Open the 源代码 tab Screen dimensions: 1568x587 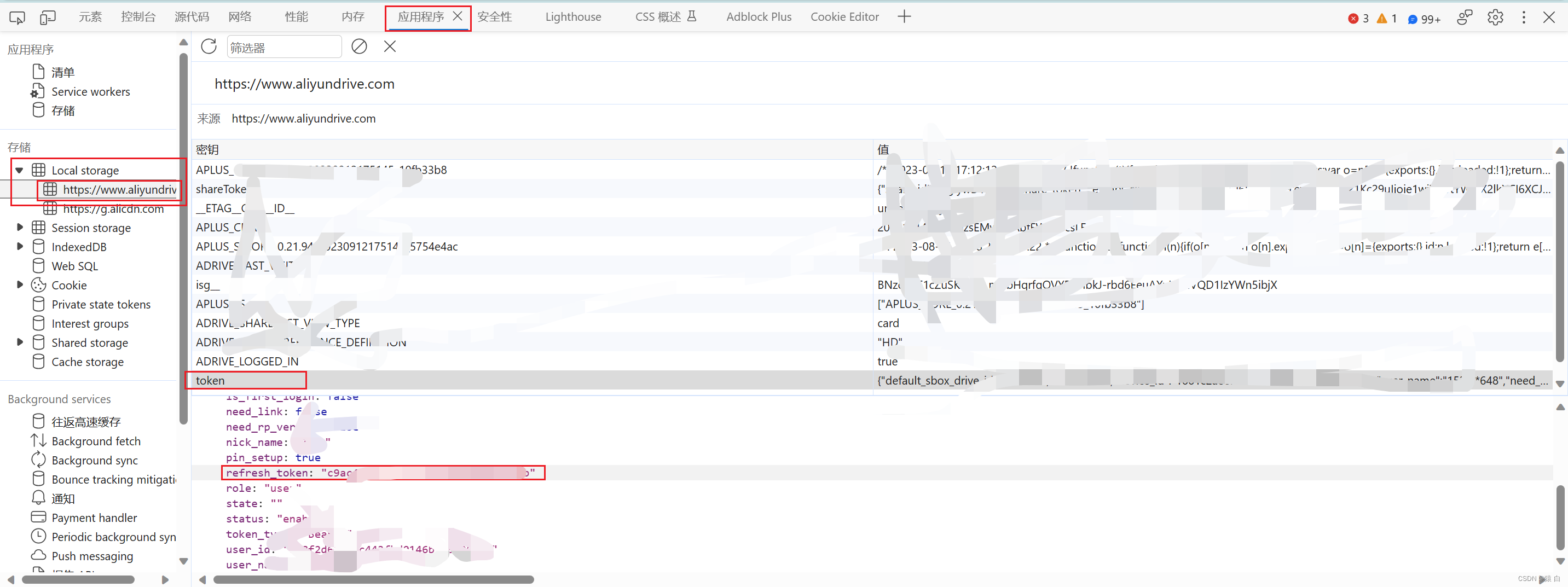(192, 17)
